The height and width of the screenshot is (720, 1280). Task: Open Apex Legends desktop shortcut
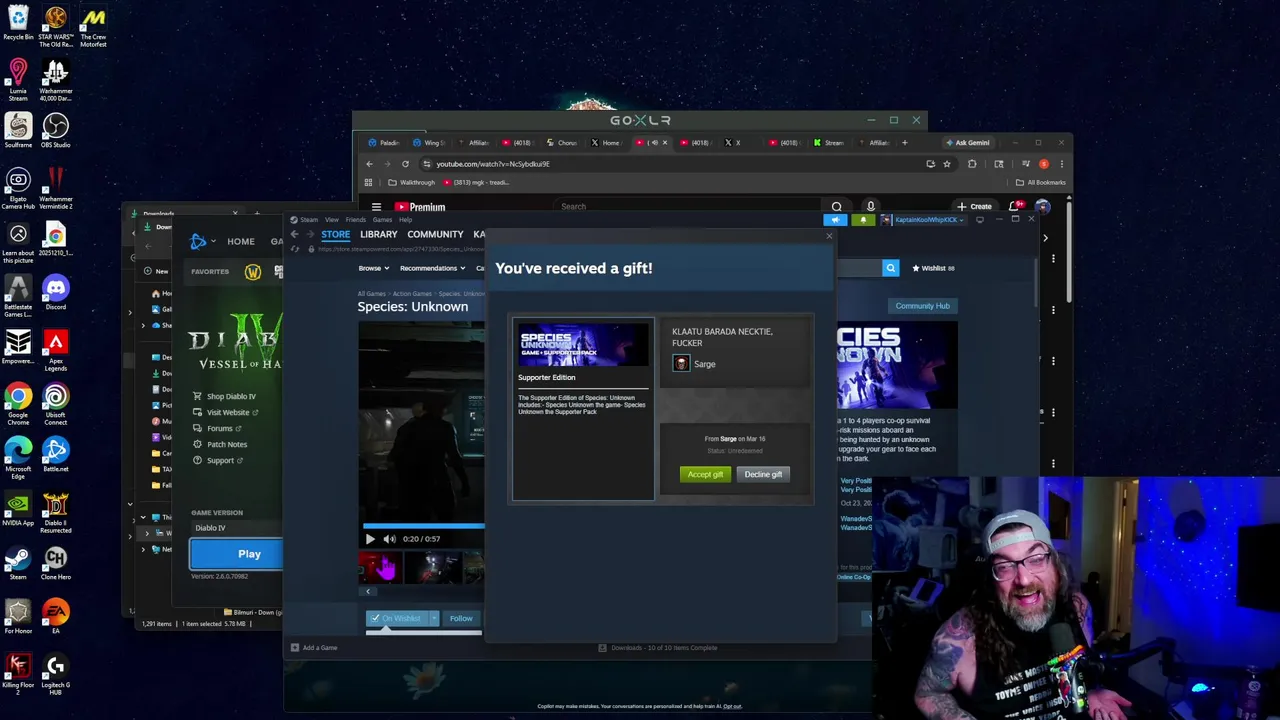point(55,351)
